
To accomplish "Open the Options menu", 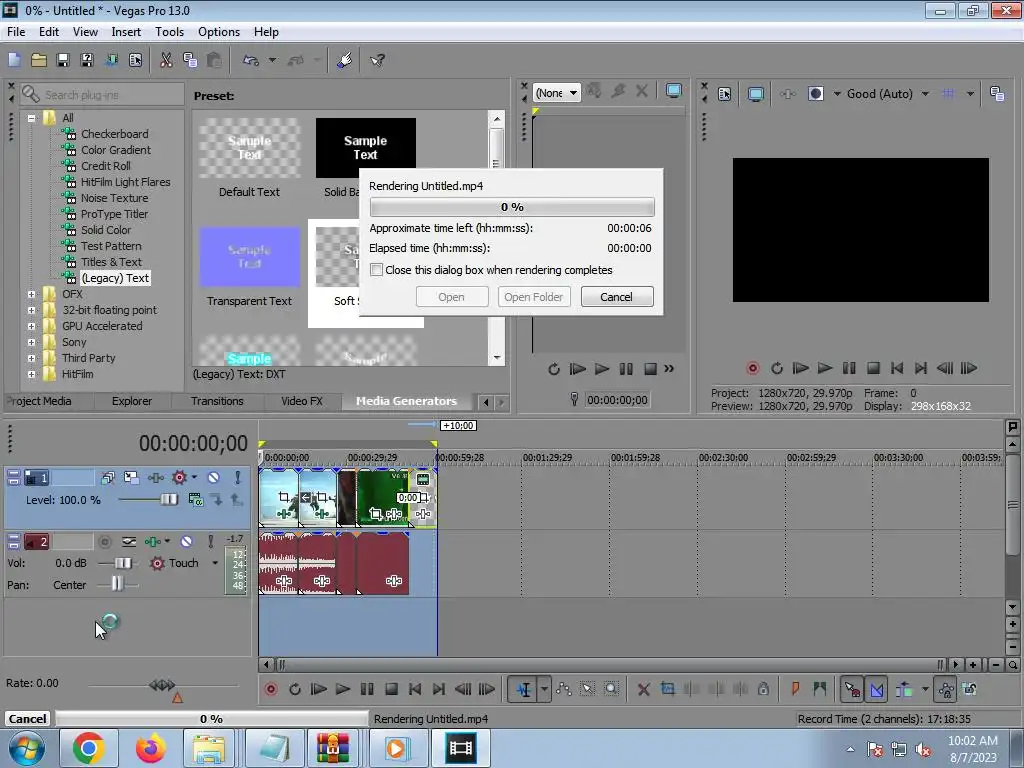I will tap(219, 31).
